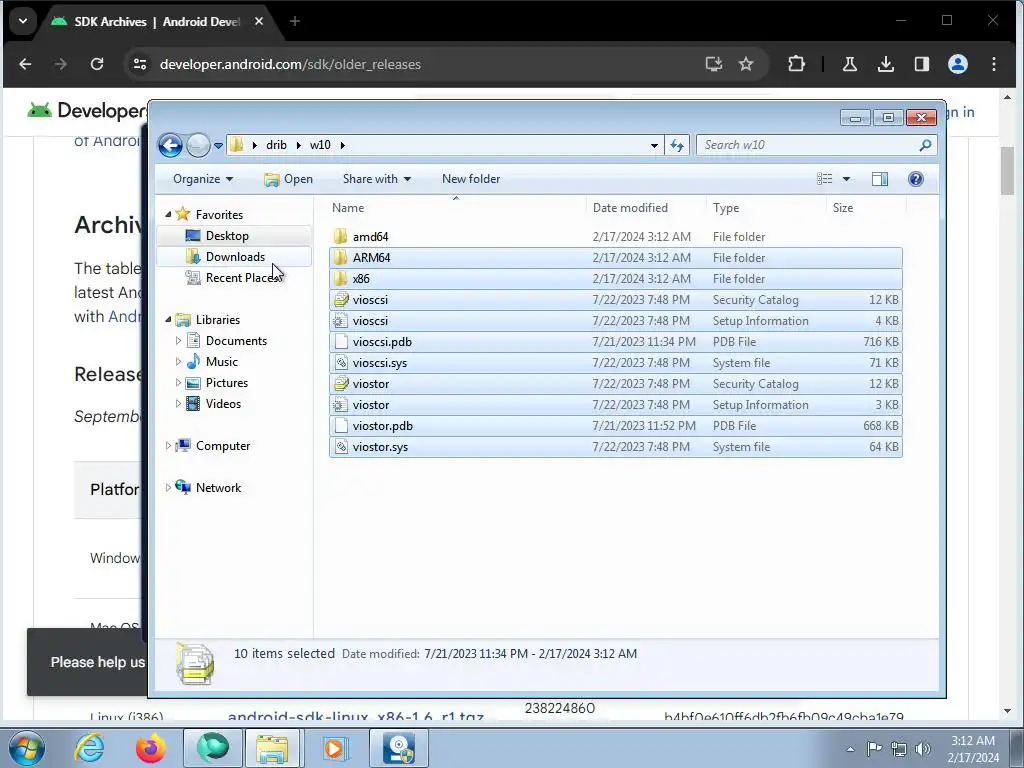Open the Share with menu
1024x768 pixels.
377,179
